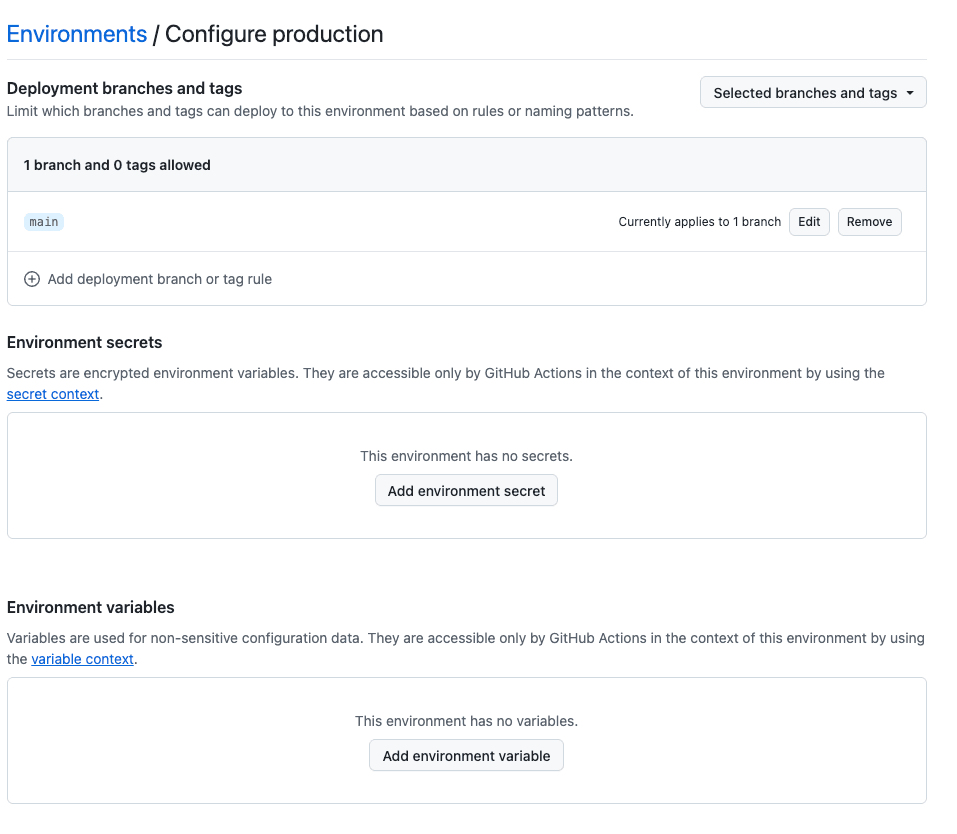957x834 pixels.
Task: Open the secret context link
Action: tap(53, 394)
